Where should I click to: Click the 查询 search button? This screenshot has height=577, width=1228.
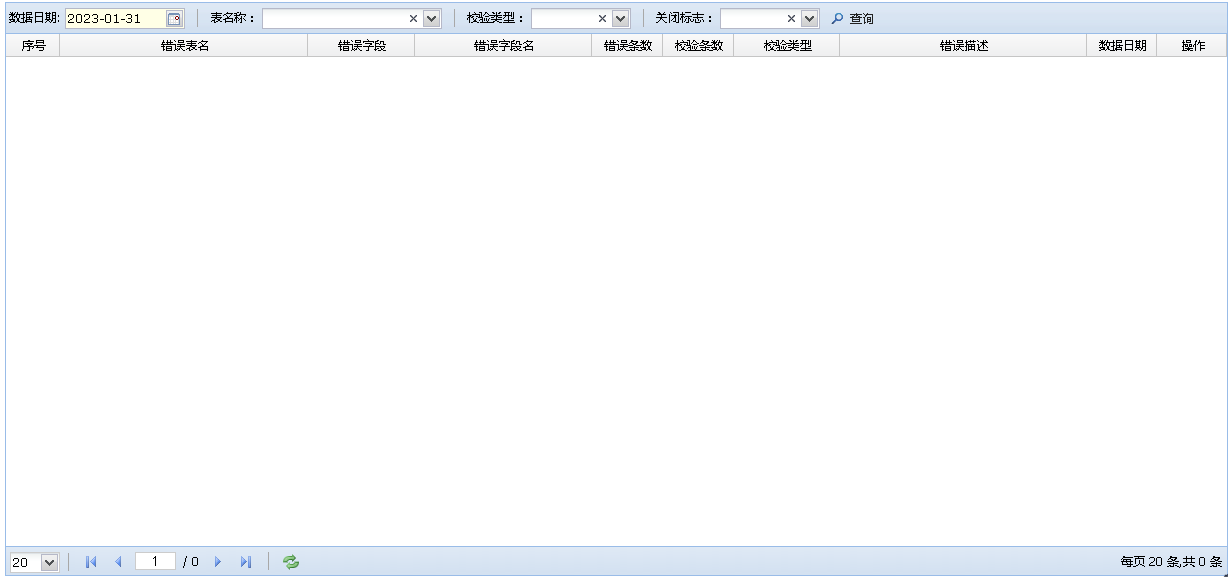(x=852, y=18)
